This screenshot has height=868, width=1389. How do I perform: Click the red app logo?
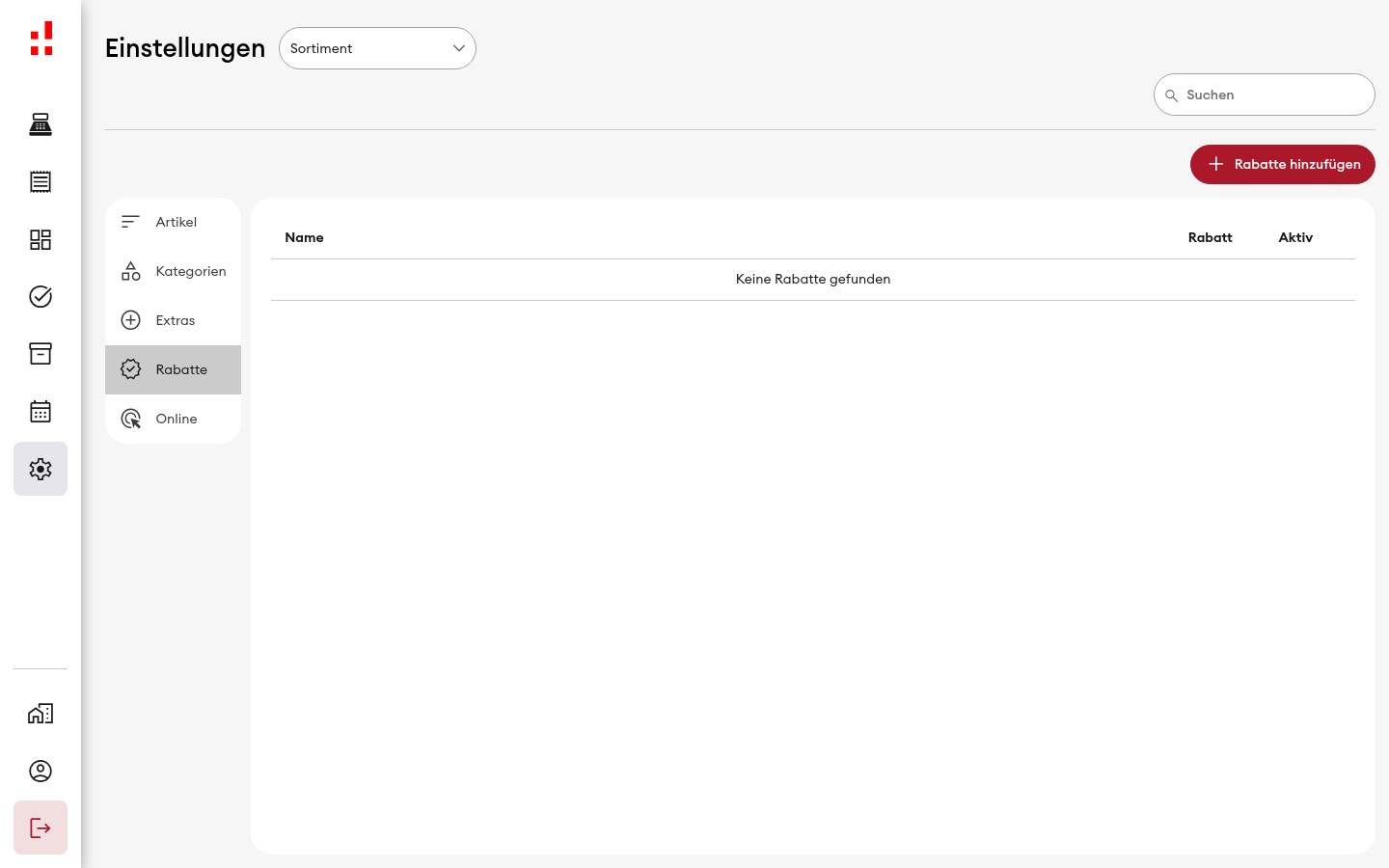41,39
